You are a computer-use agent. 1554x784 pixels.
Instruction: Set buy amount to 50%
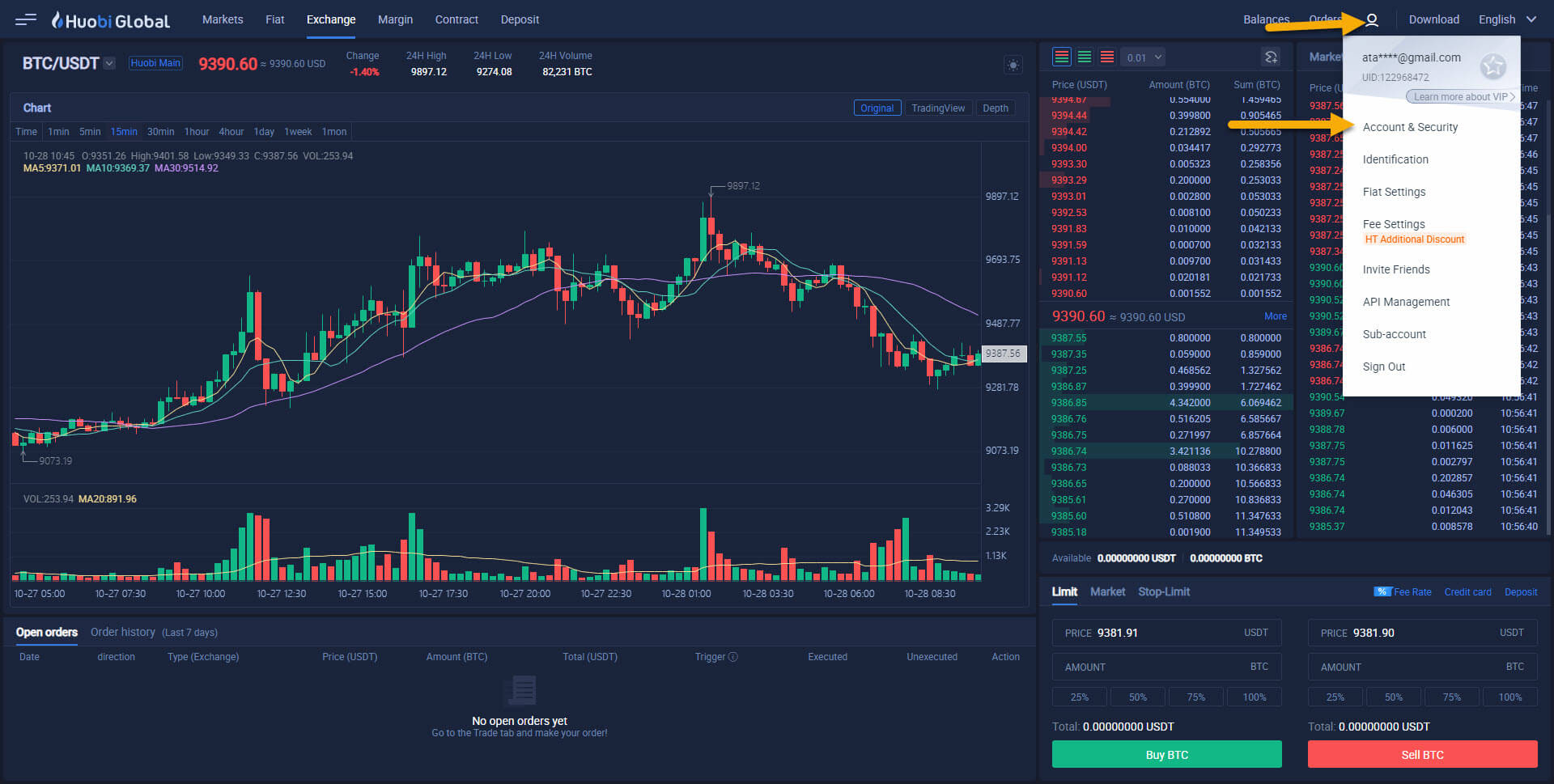click(1138, 697)
